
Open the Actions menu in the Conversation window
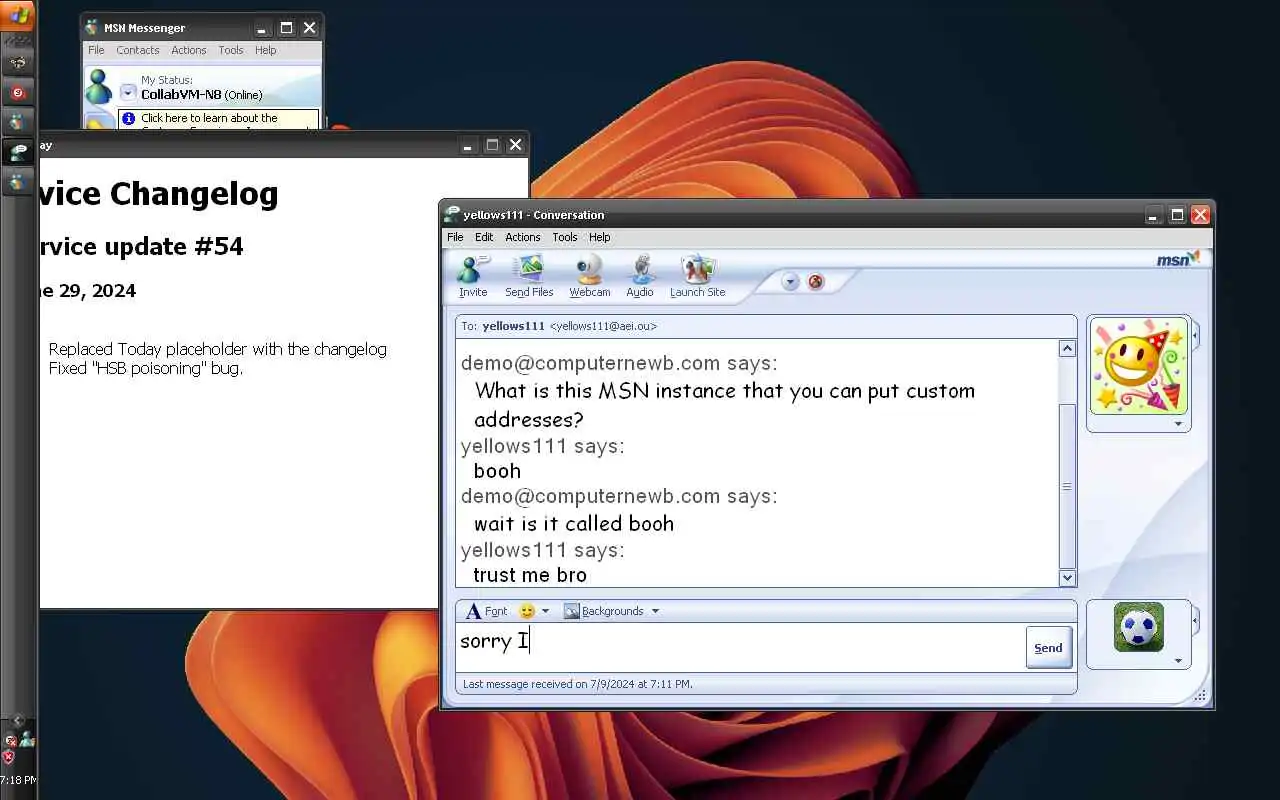[522, 237]
